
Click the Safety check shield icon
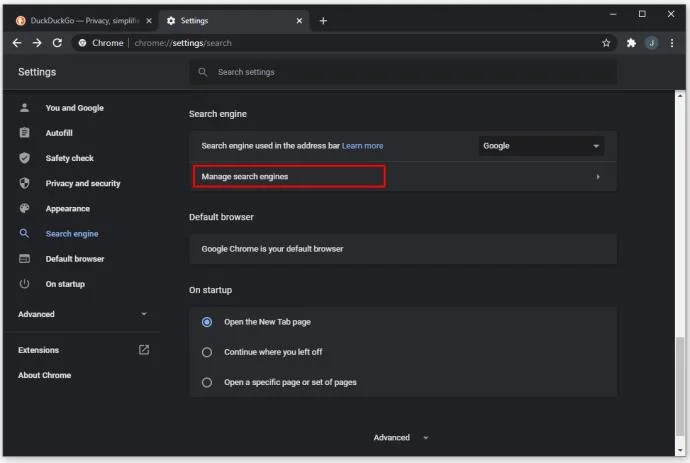point(25,158)
